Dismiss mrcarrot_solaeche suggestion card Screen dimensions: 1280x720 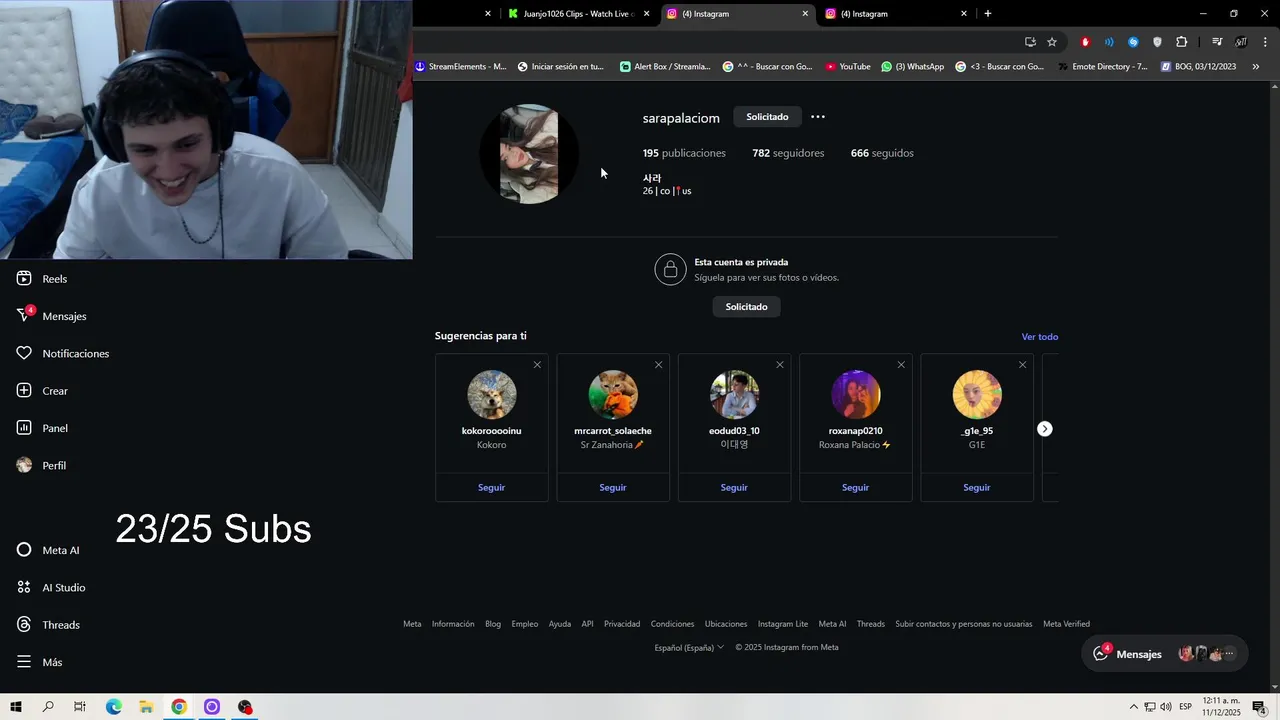pos(658,365)
